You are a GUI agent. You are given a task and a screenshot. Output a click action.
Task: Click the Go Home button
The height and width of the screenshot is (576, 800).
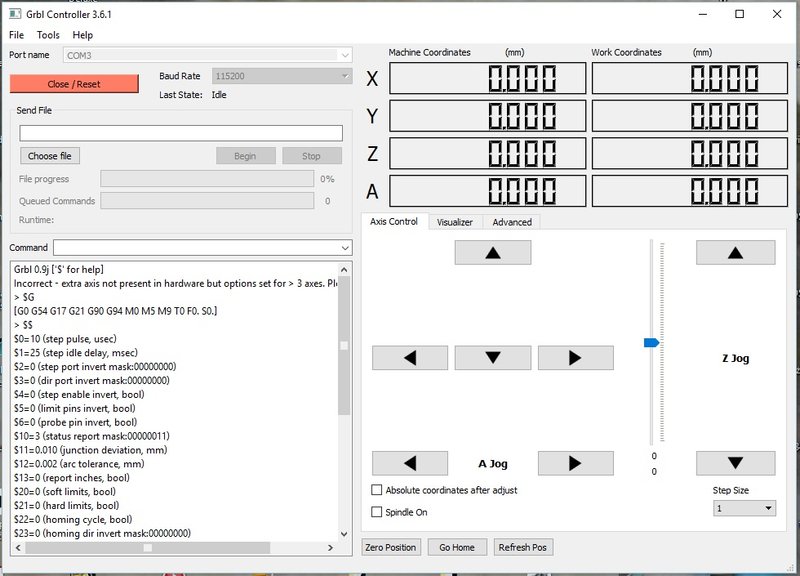pos(457,547)
